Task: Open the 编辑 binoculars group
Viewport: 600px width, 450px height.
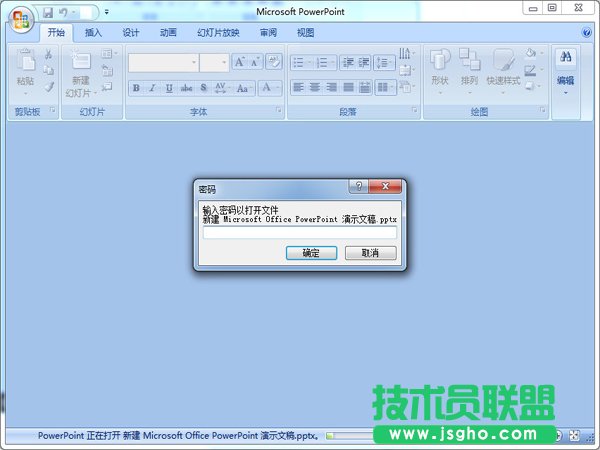Action: 565,72
